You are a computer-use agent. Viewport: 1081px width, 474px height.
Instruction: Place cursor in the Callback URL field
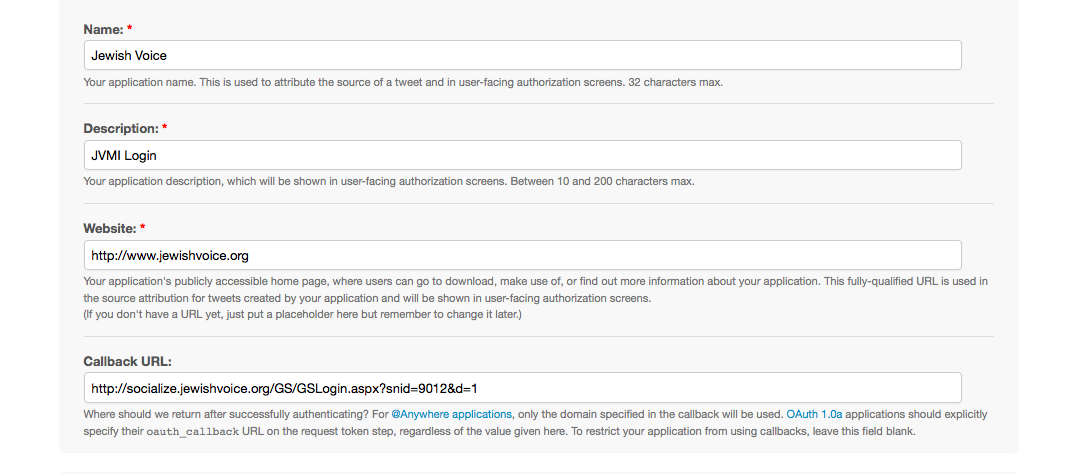[x=523, y=388]
